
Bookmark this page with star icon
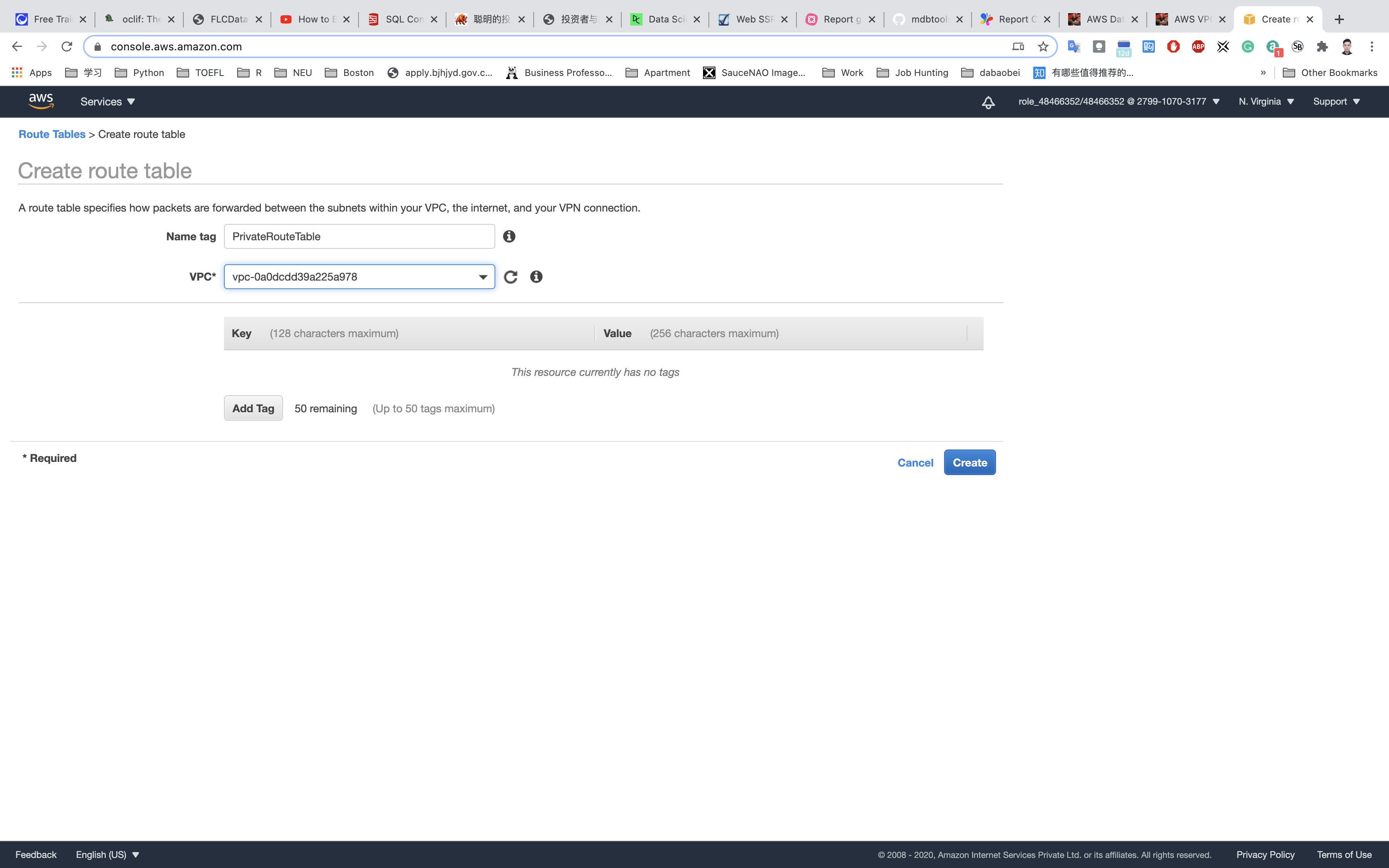tap(1043, 46)
